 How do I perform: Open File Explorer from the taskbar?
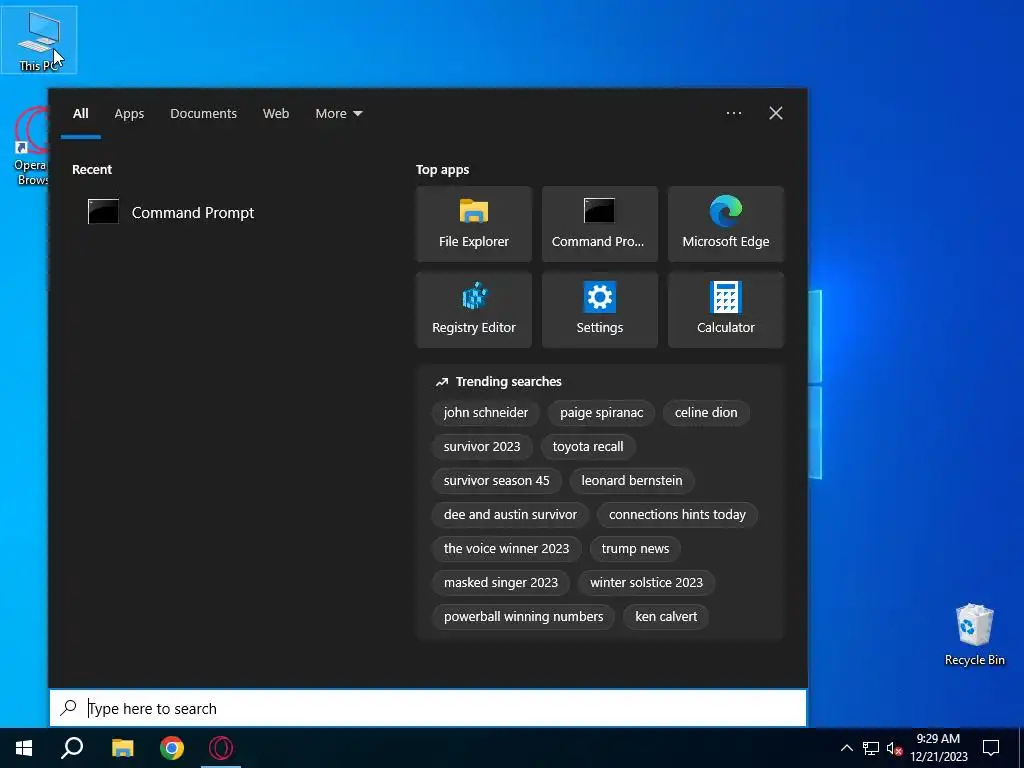click(122, 748)
